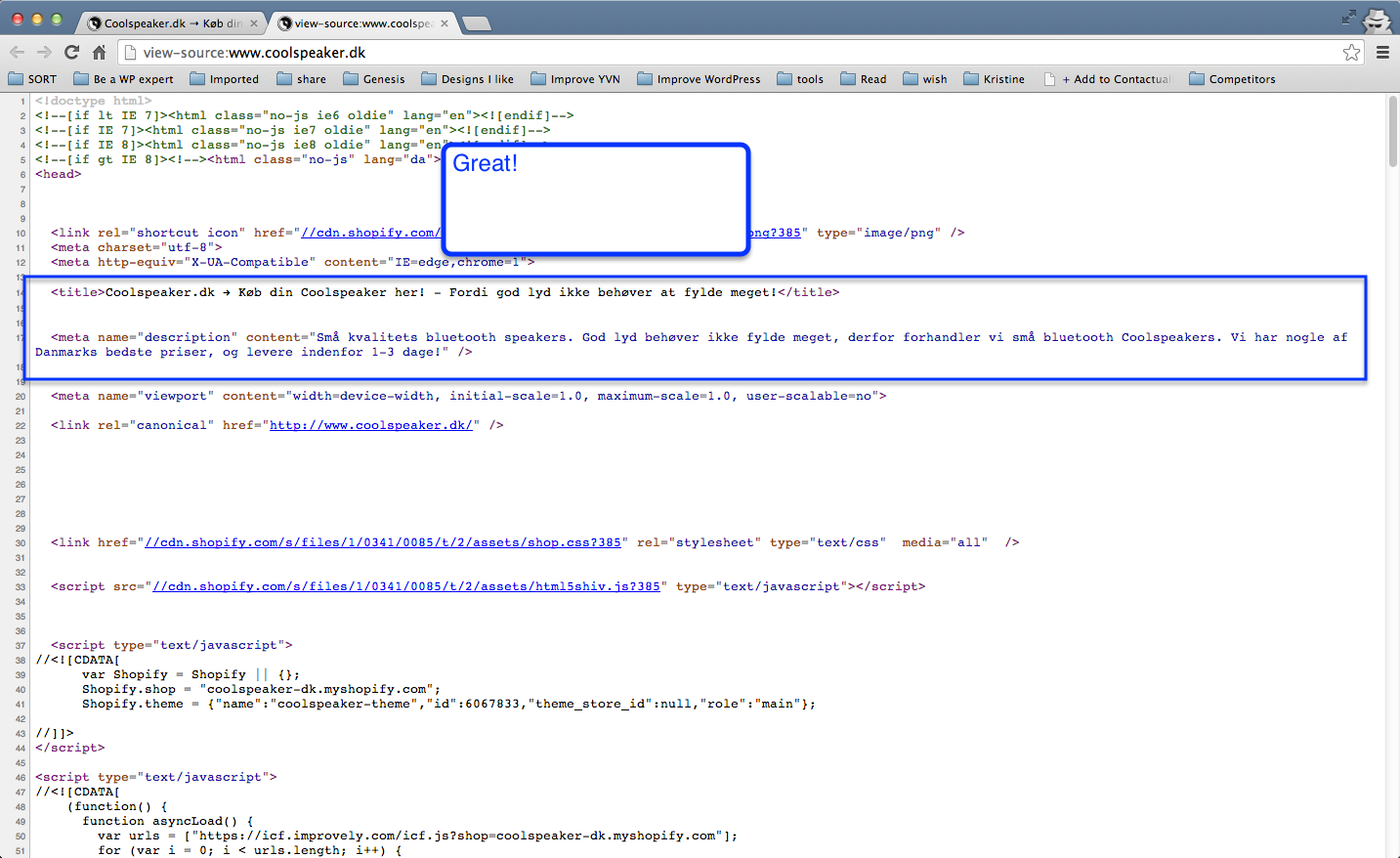
Task: Click the meta description line text
Action: pyautogui.click(x=692, y=345)
